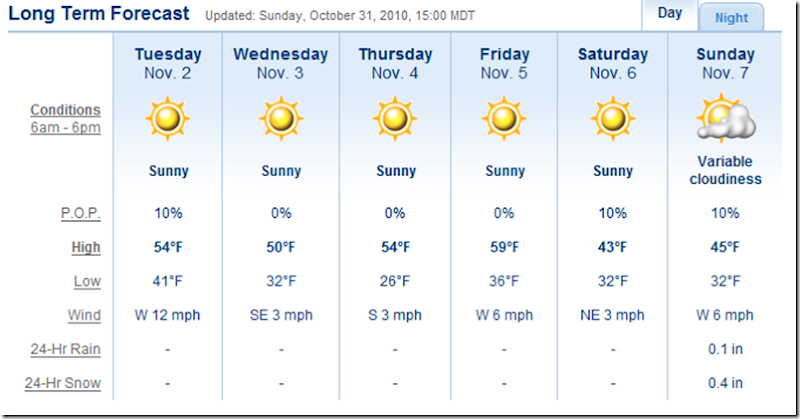Click the P.O.P. row label link
800x419 pixels.
(x=80, y=213)
